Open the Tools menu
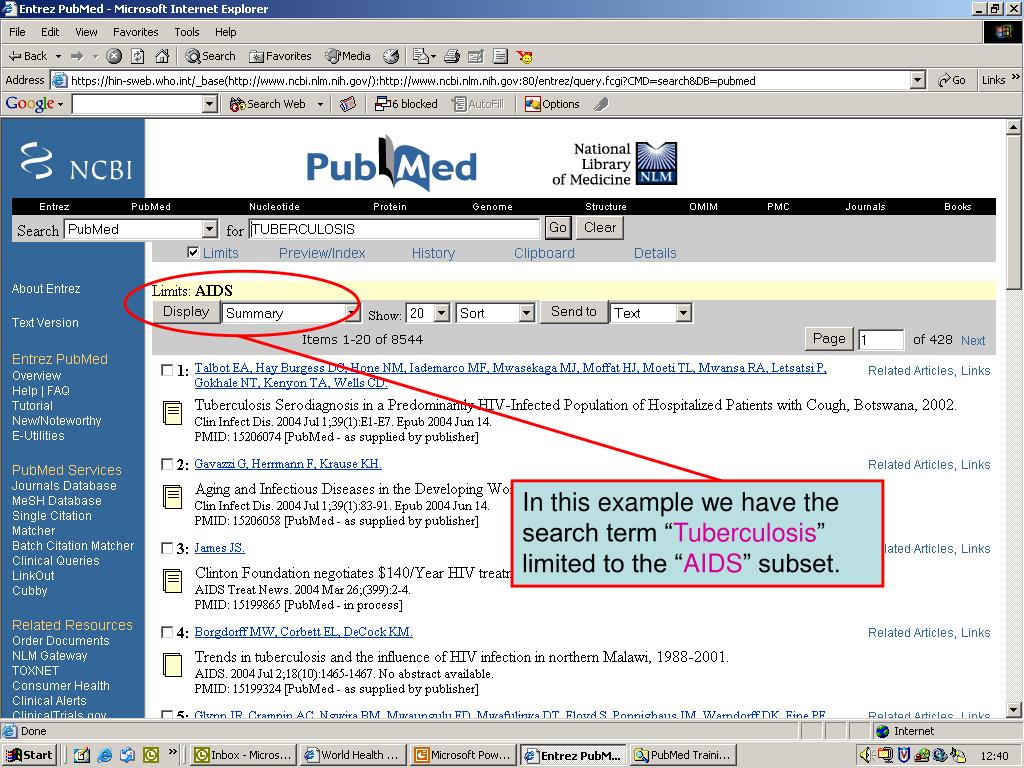Image resolution: width=1024 pixels, height=768 pixels. pyautogui.click(x=187, y=32)
